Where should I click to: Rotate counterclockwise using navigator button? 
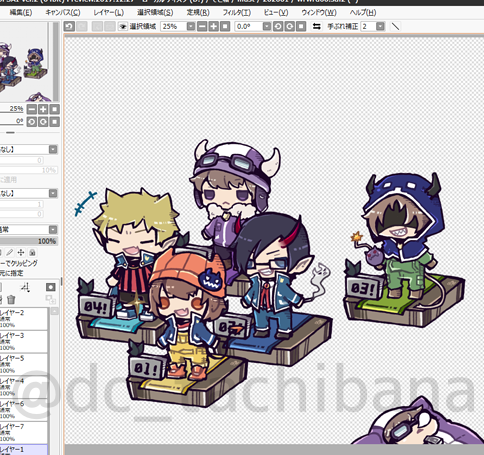click(32, 122)
